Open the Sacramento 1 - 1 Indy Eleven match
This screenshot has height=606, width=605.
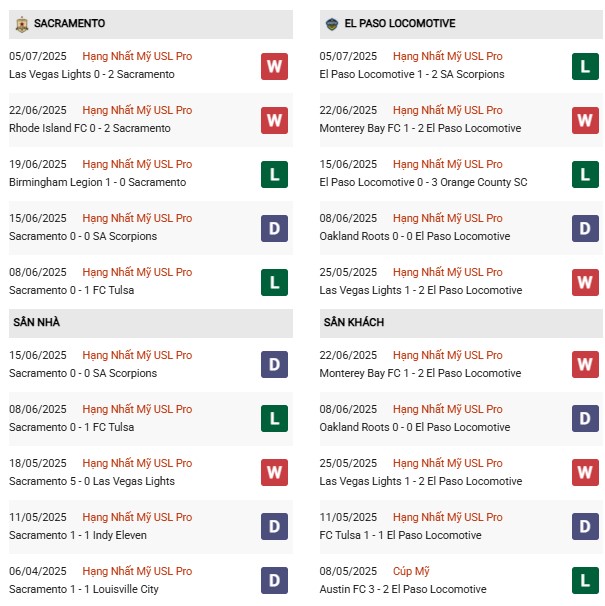pos(78,535)
